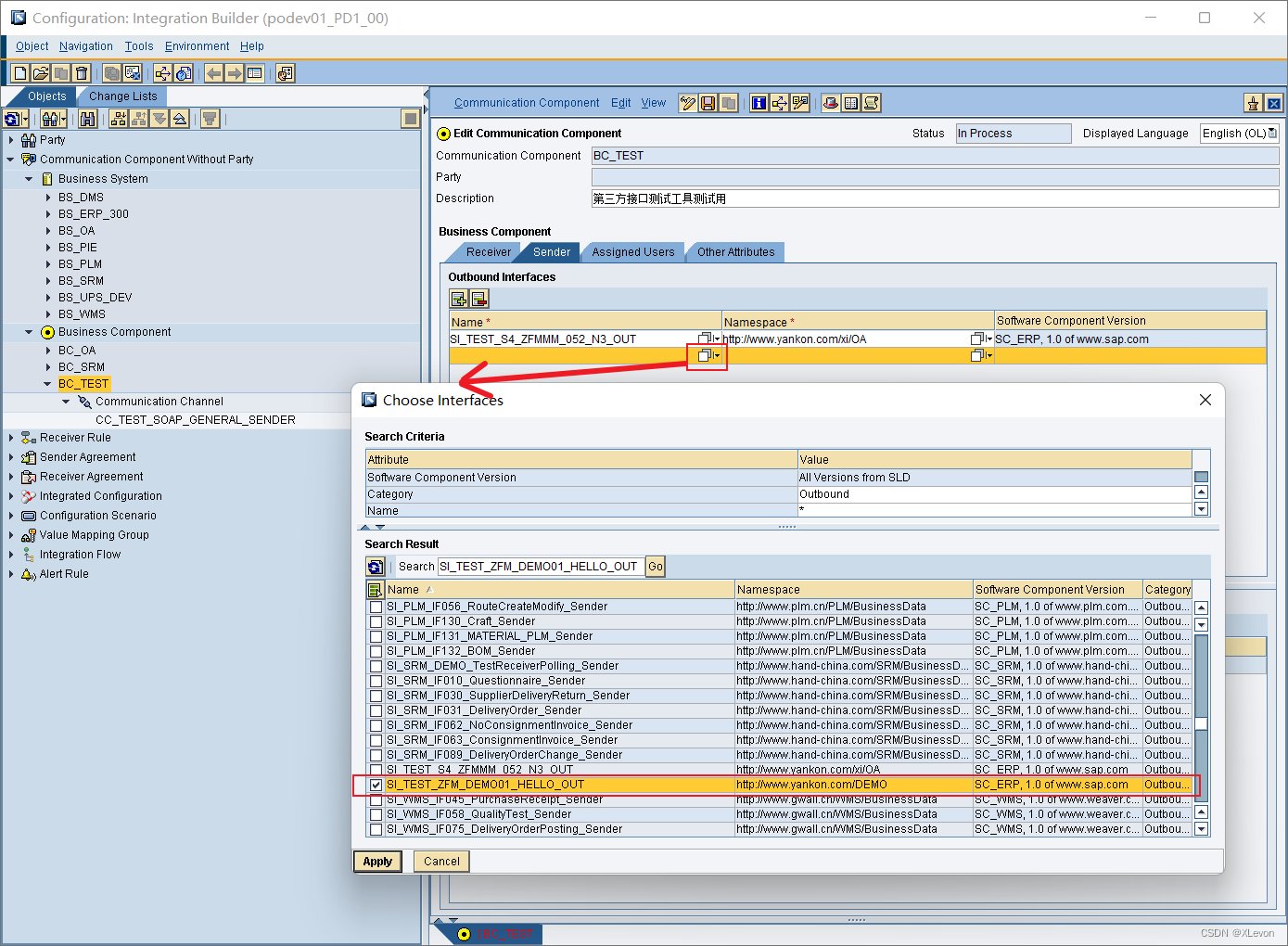
Task: Collapse the Business System node
Action: coord(29,179)
